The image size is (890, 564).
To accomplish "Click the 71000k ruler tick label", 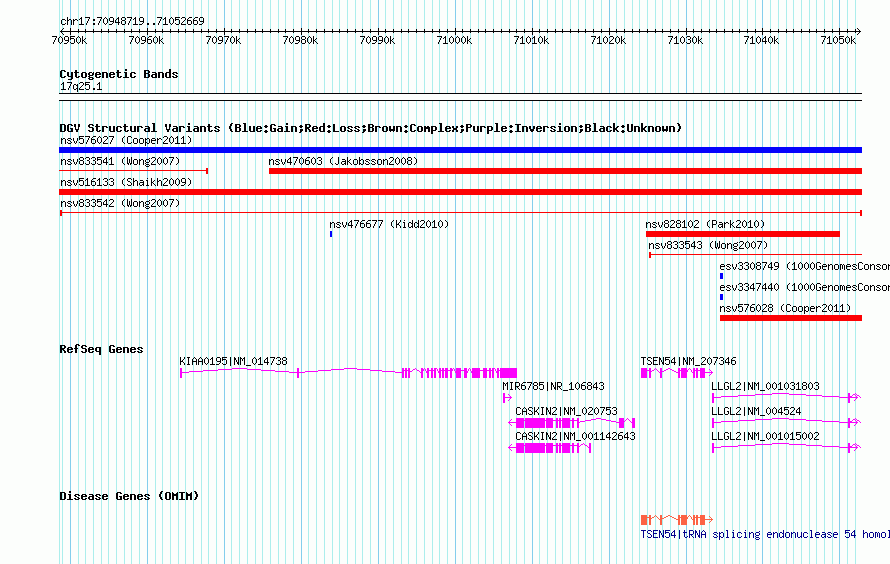I will (454, 40).
